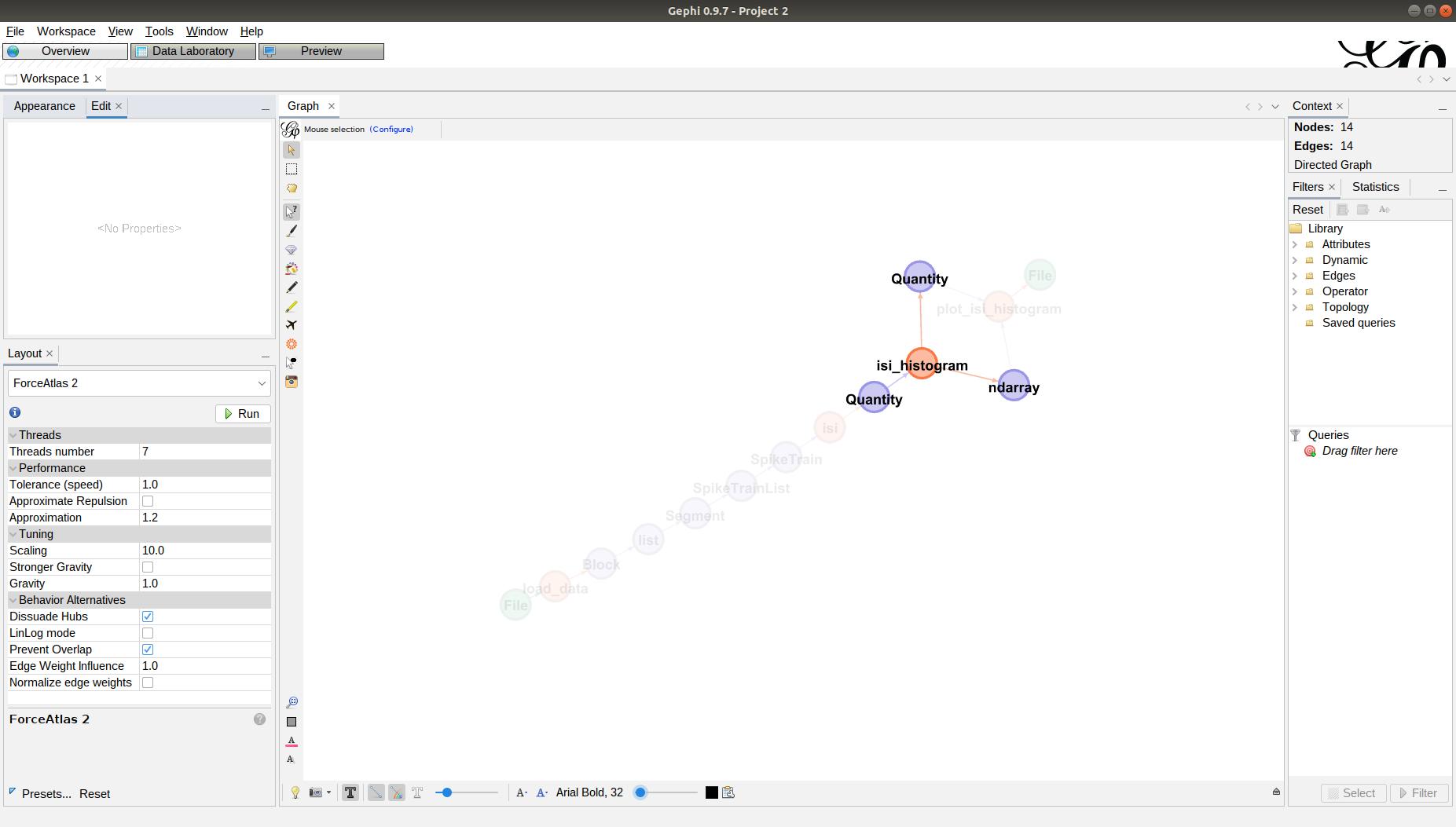
Task: Select the Heat Map tool
Action: point(292,344)
